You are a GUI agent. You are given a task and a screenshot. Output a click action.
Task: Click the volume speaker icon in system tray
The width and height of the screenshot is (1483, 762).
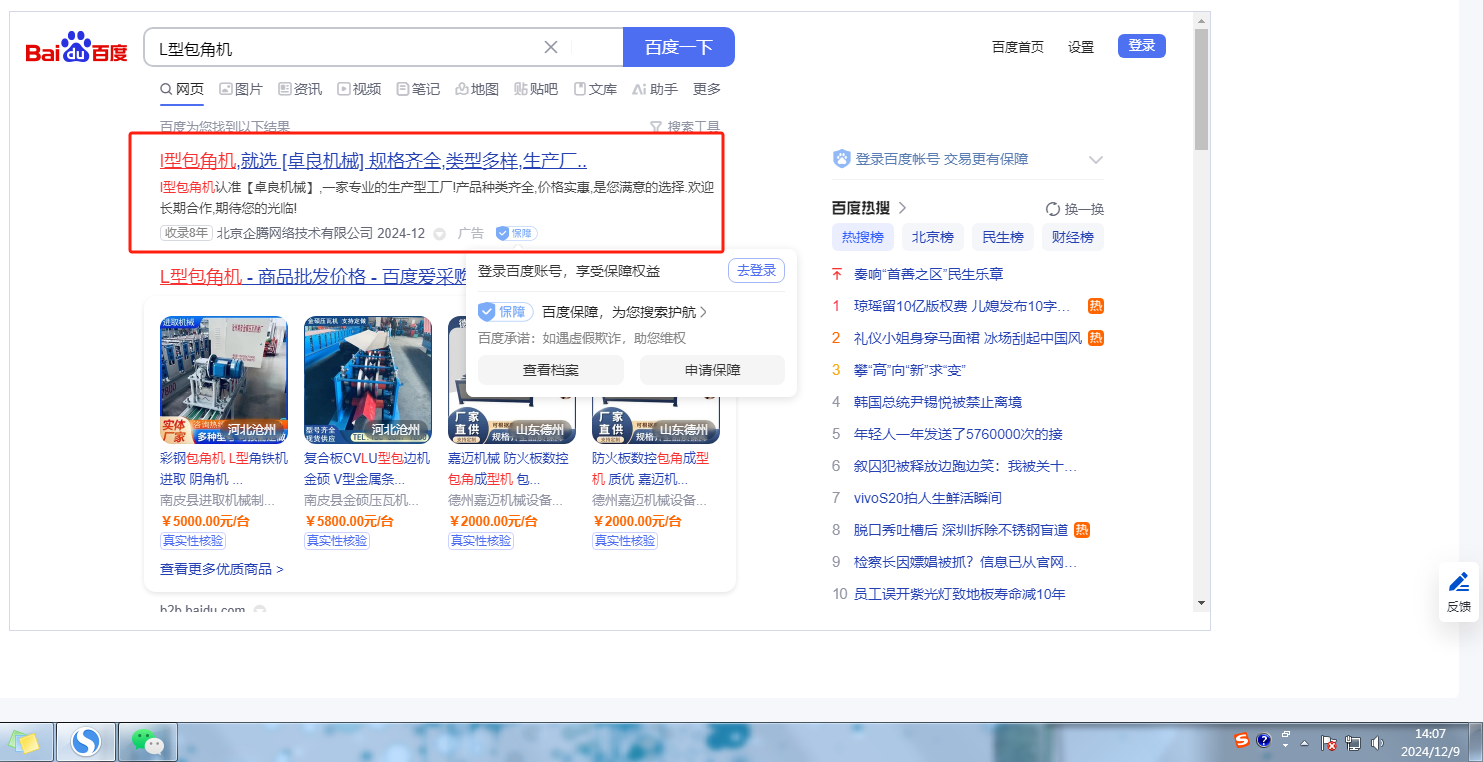click(1377, 742)
